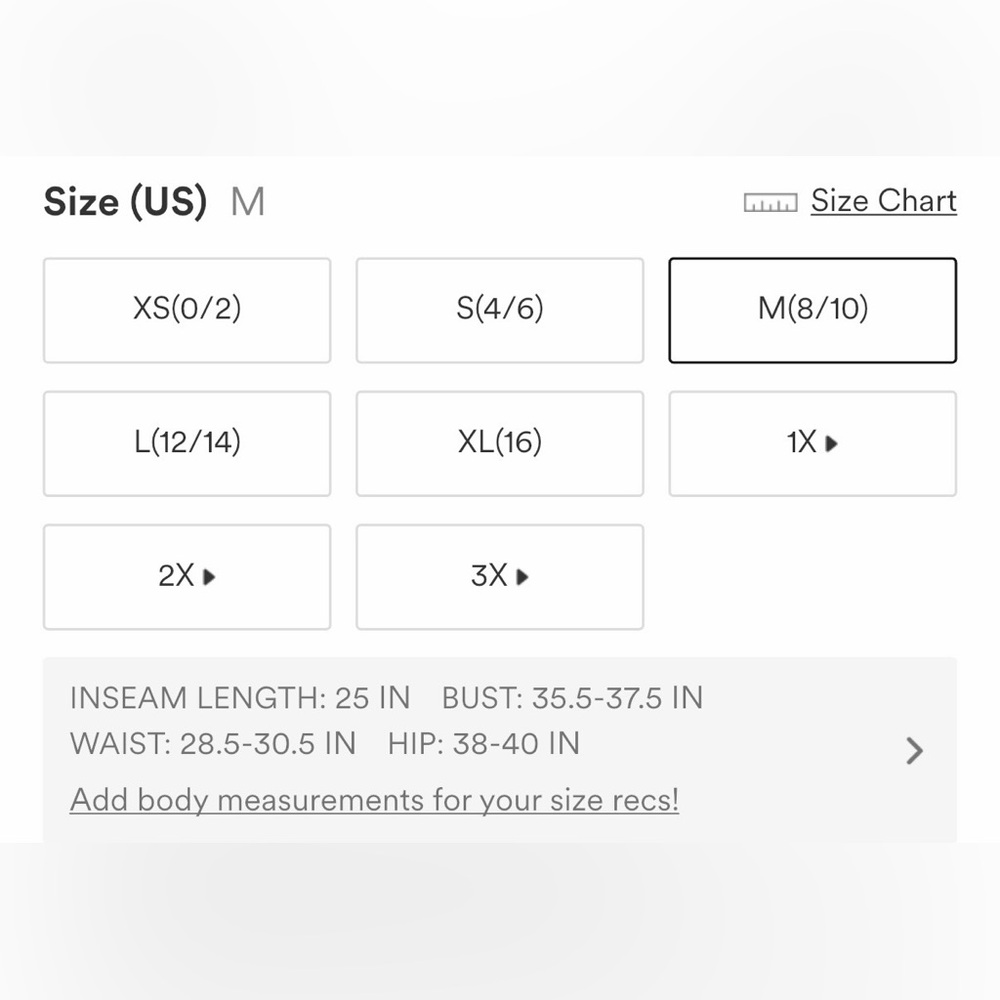Click the Size (US) heading
Screen dimensions: 1000x1000
[x=125, y=202]
